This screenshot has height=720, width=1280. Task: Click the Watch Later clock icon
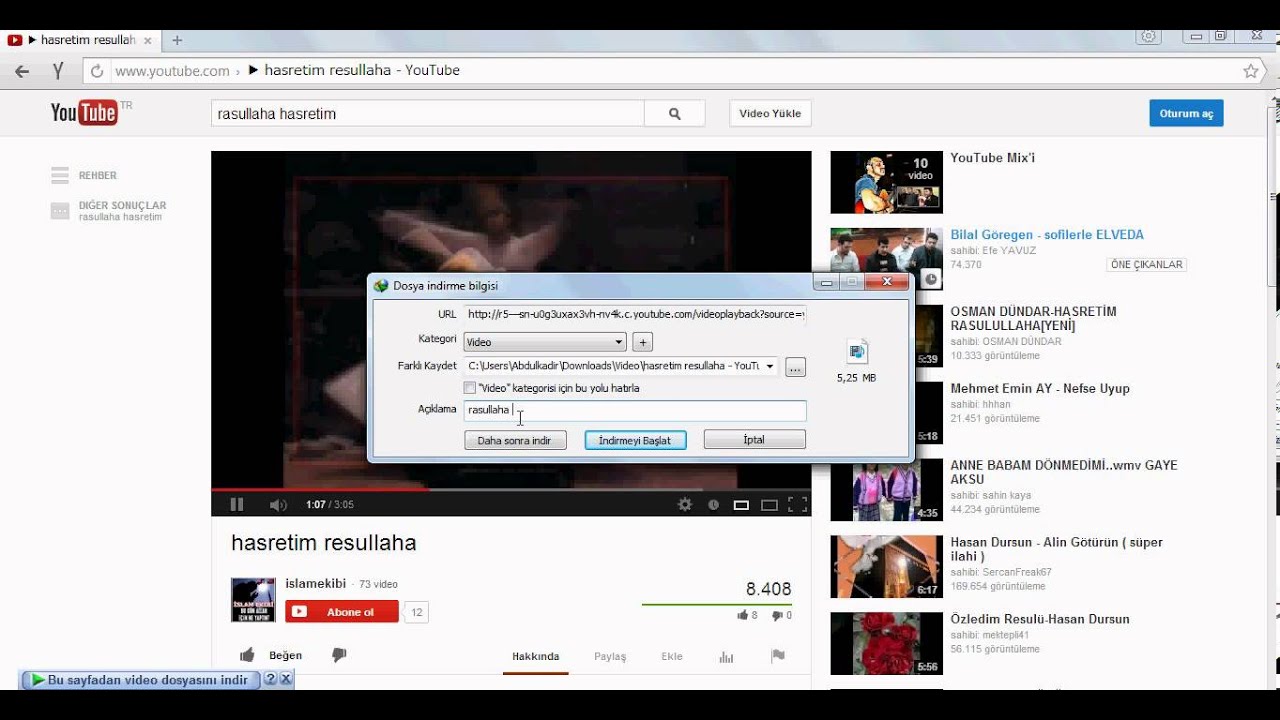pos(713,505)
